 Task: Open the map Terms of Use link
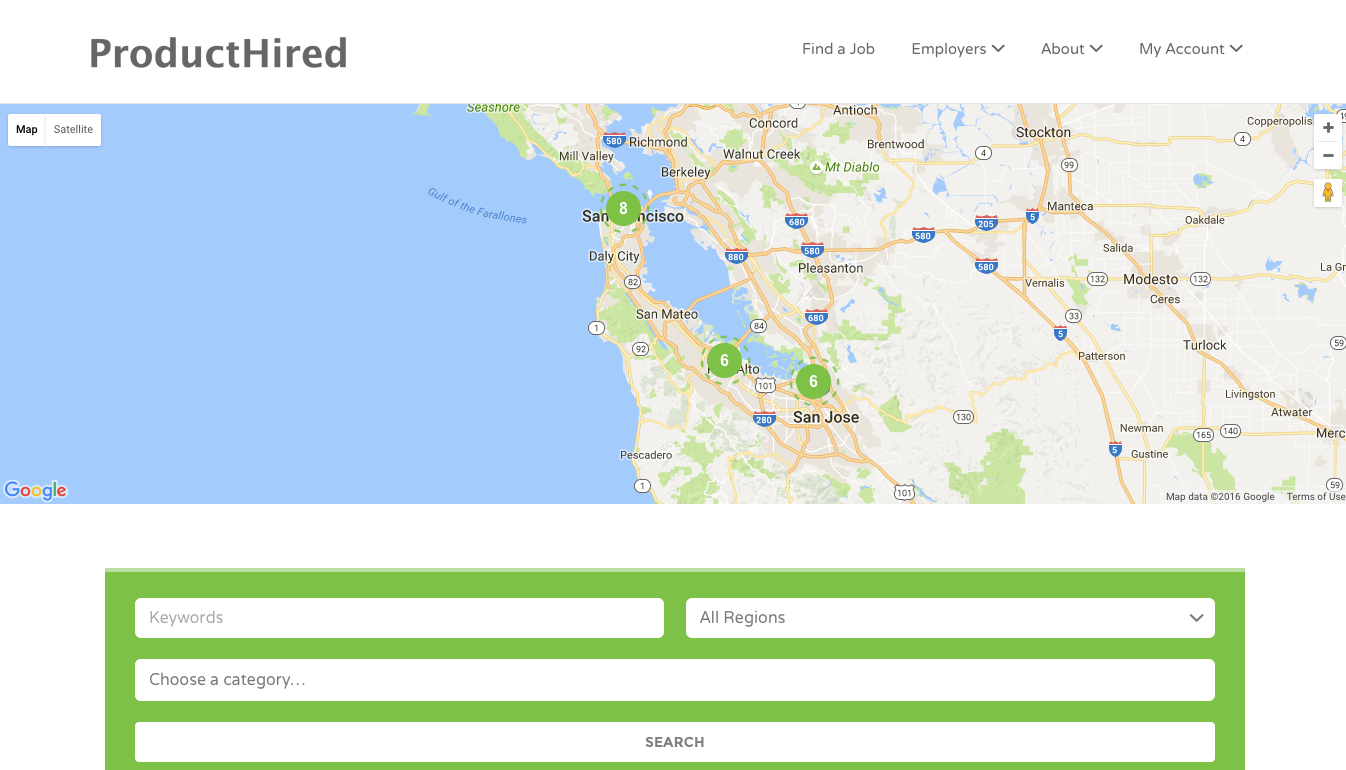pos(1315,497)
